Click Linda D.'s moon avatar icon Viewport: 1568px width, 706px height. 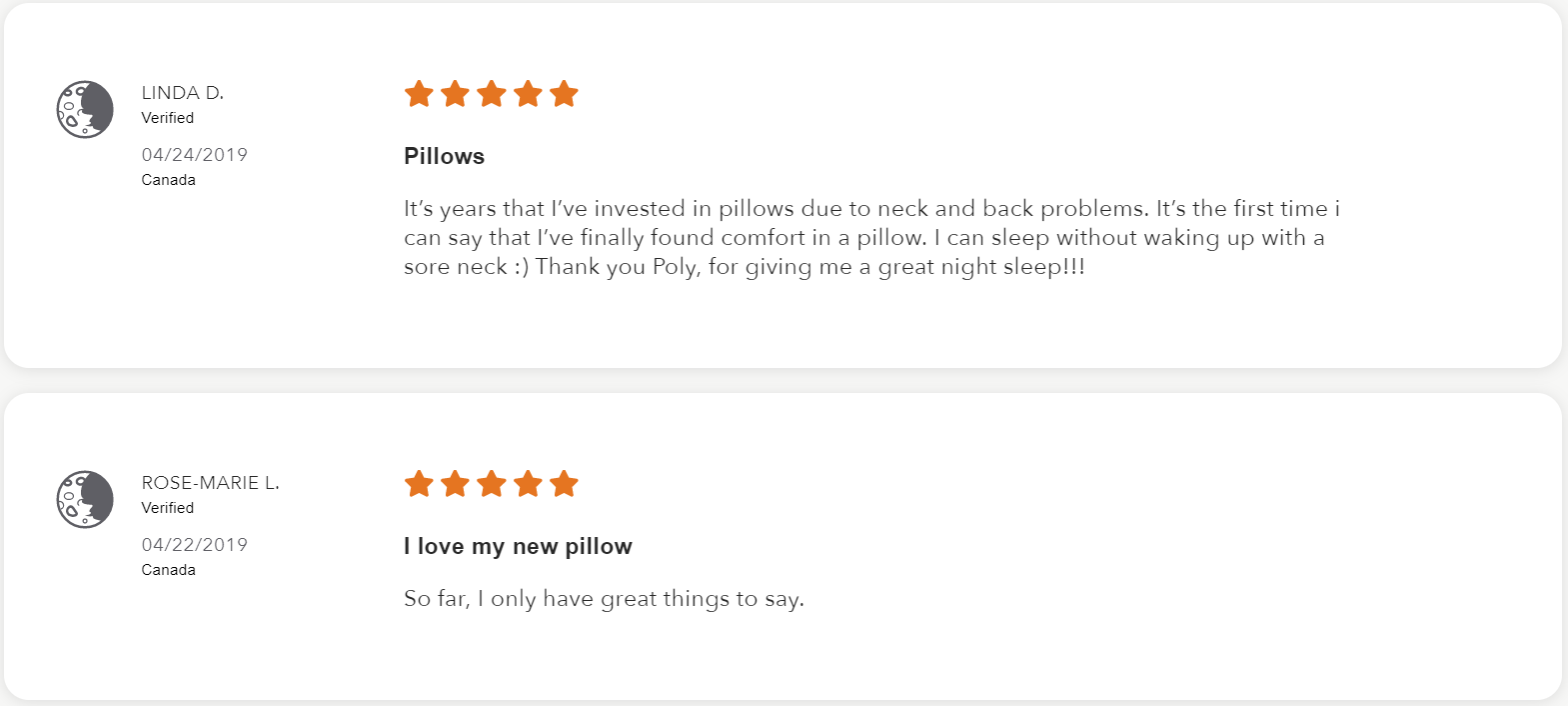pyautogui.click(x=85, y=110)
